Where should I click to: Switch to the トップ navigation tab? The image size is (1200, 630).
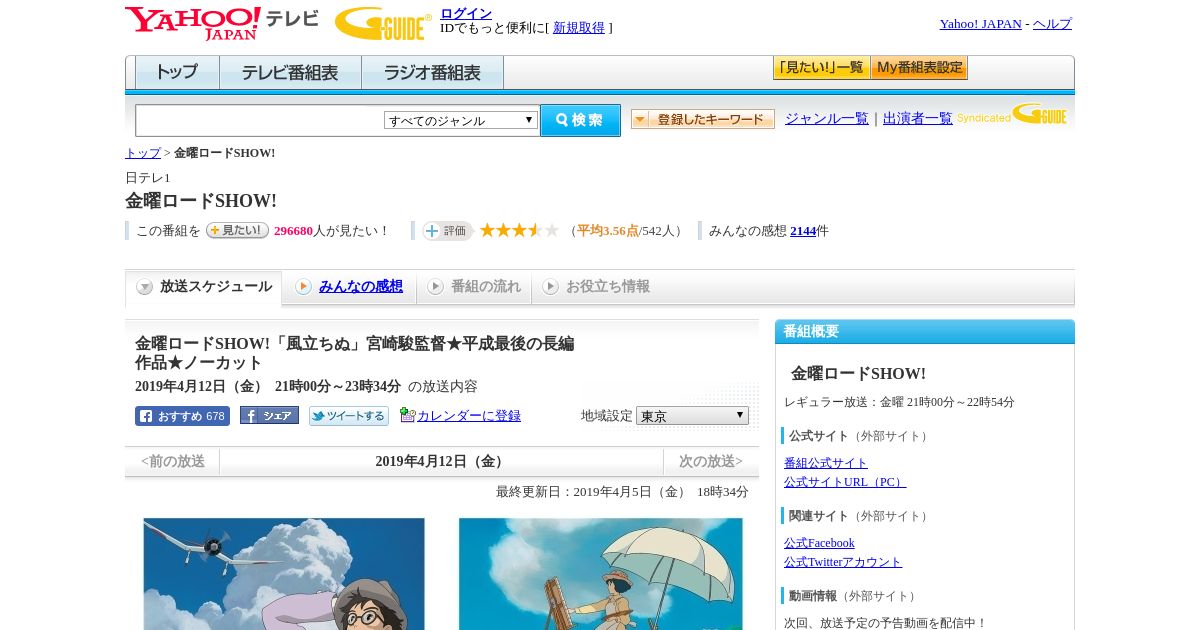click(x=177, y=73)
